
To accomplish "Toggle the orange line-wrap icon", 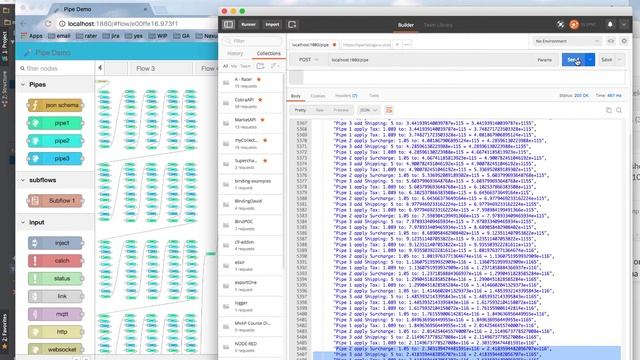I will tap(389, 110).
